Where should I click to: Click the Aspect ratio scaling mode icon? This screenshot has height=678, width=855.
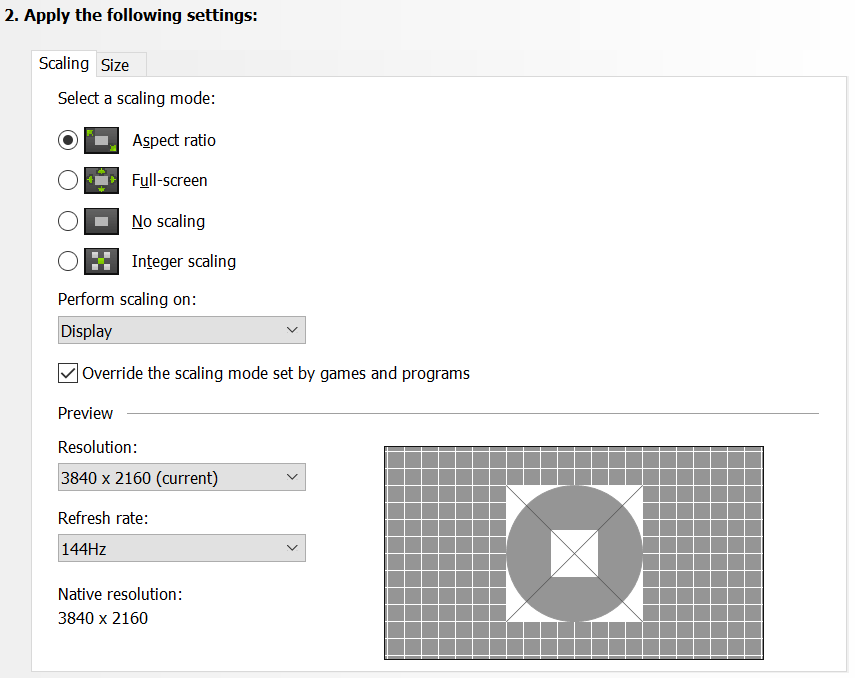(x=101, y=140)
